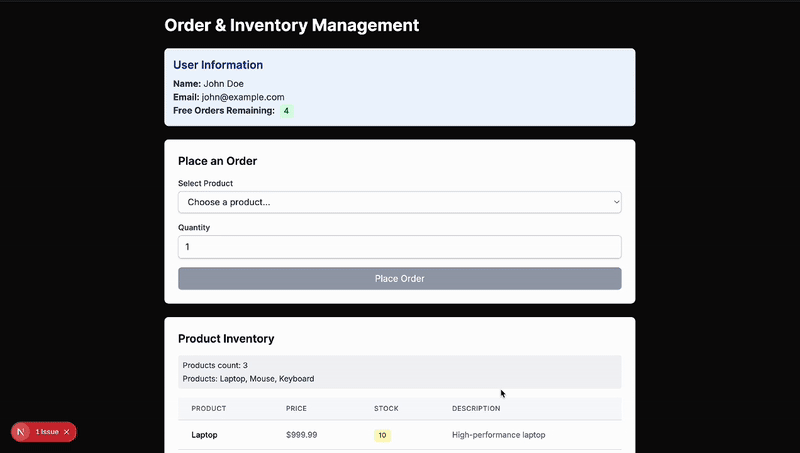
Task: Click the Quantity input field
Action: pyautogui.click(x=399, y=247)
